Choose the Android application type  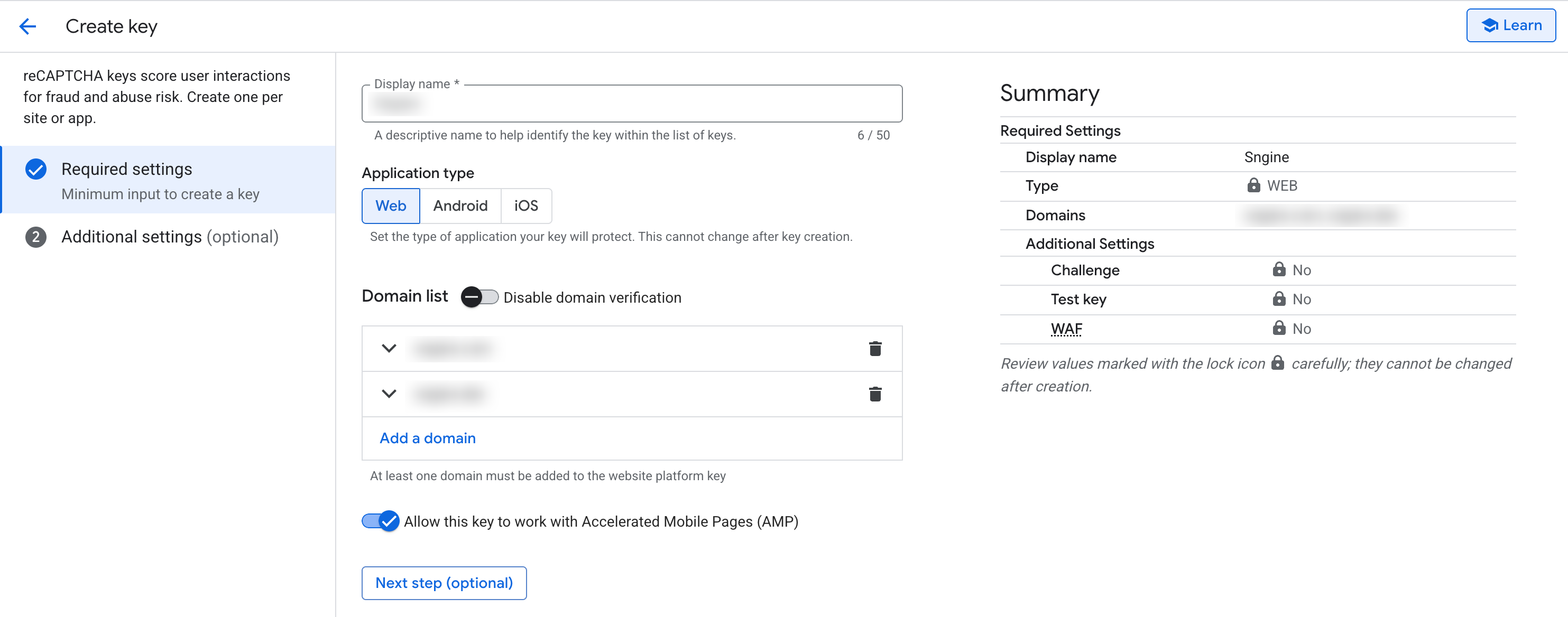pyautogui.click(x=460, y=205)
